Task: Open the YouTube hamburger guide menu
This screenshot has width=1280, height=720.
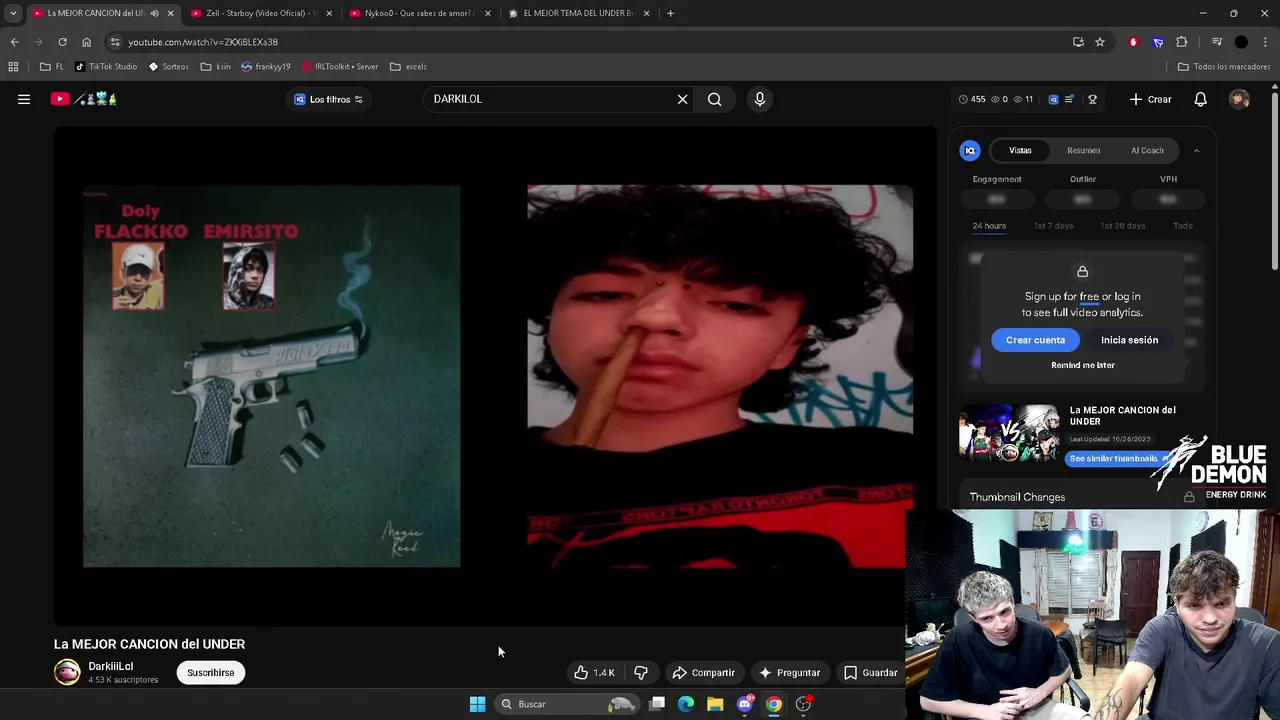Action: click(24, 99)
